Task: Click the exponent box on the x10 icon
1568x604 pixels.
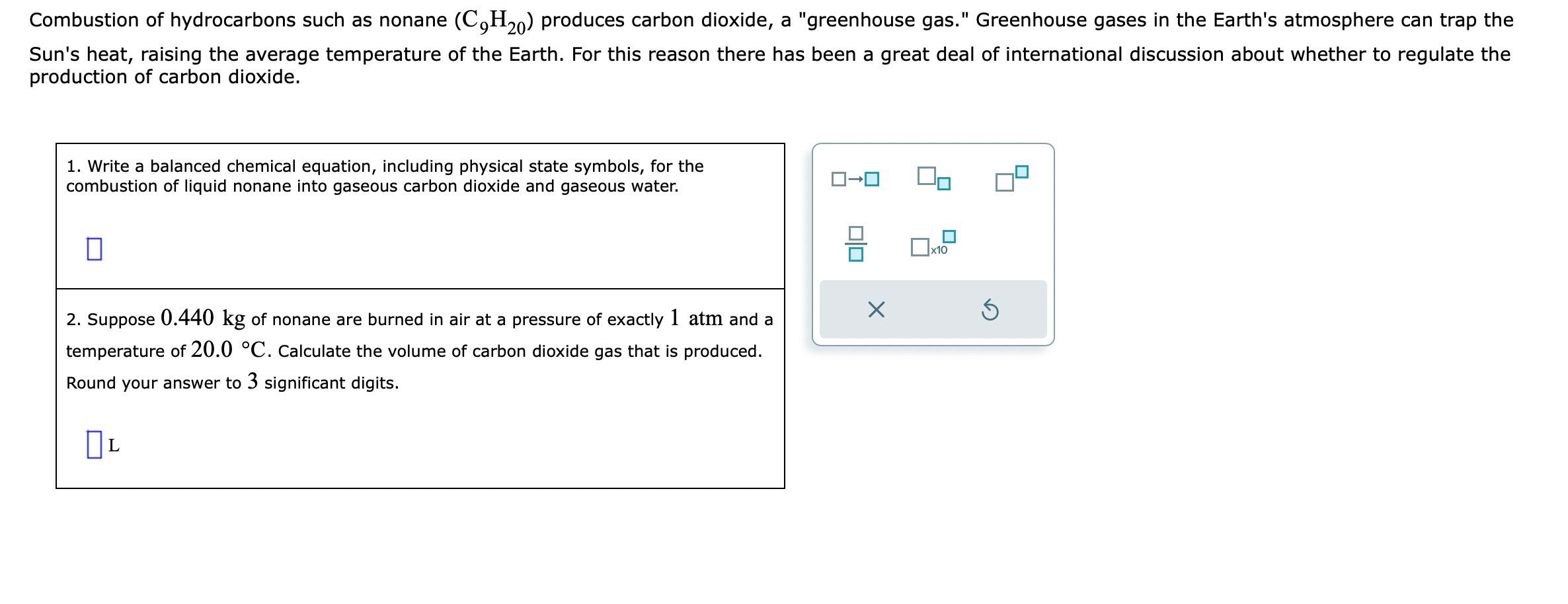Action: tap(949, 236)
